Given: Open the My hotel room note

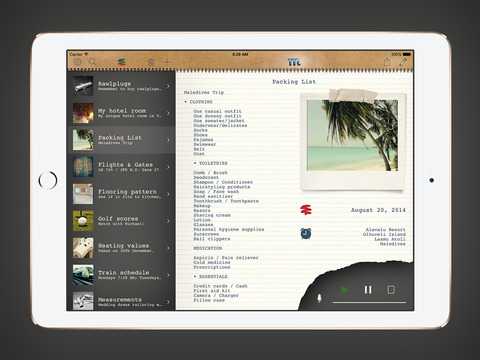Looking at the screenshot, I should pos(121,113).
